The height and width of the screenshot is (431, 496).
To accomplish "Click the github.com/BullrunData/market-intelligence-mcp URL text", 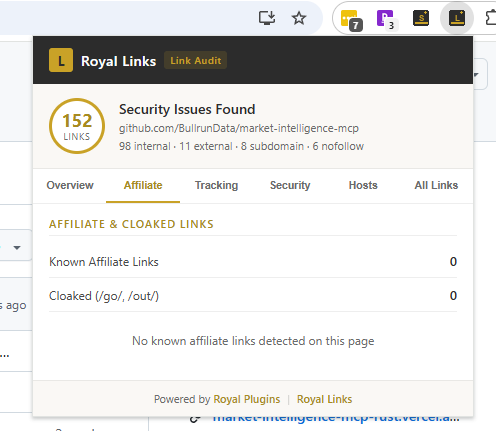I will (x=239, y=128).
